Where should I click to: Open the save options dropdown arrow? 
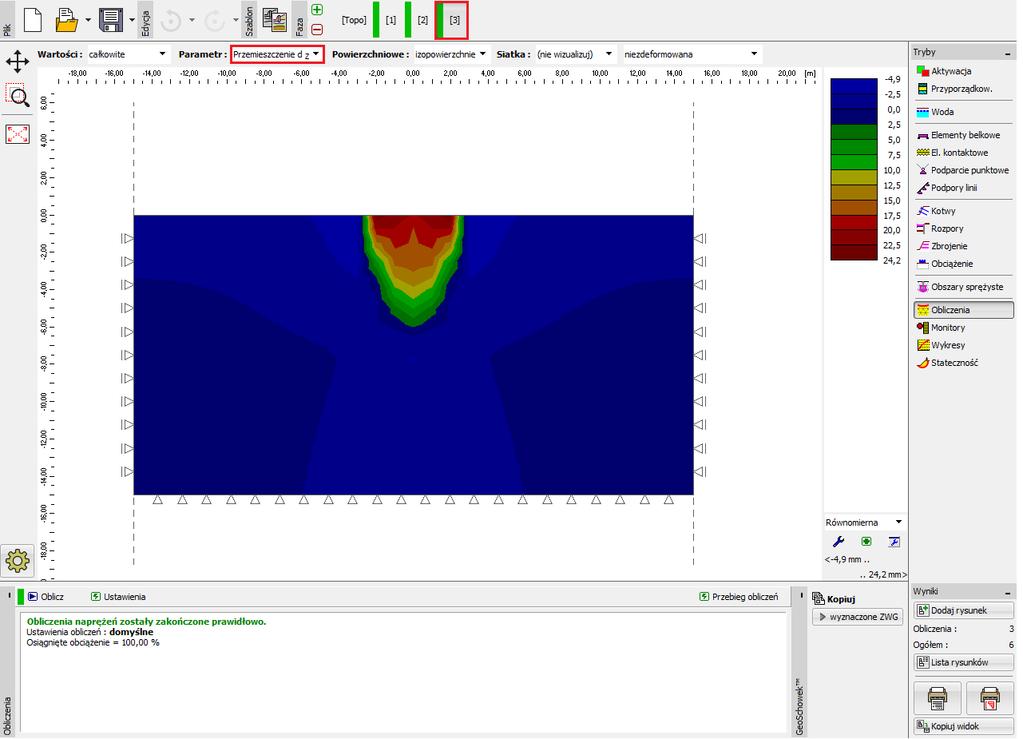tap(132, 20)
